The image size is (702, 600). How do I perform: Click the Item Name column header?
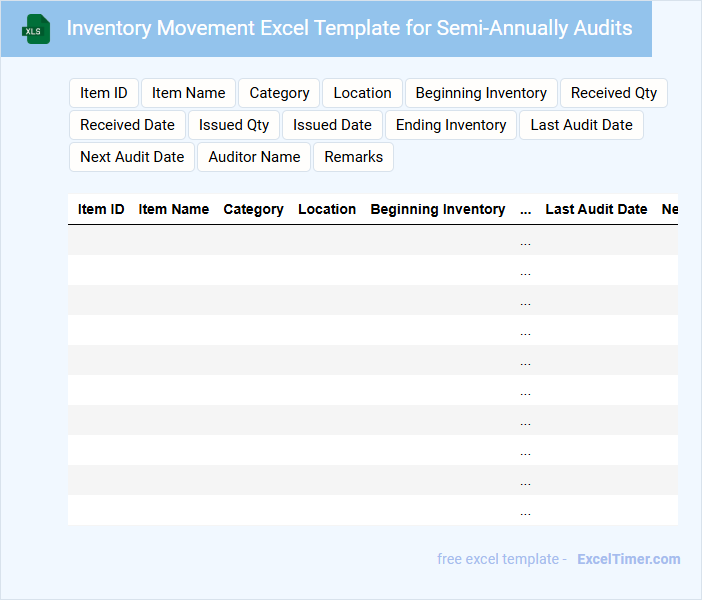click(173, 210)
